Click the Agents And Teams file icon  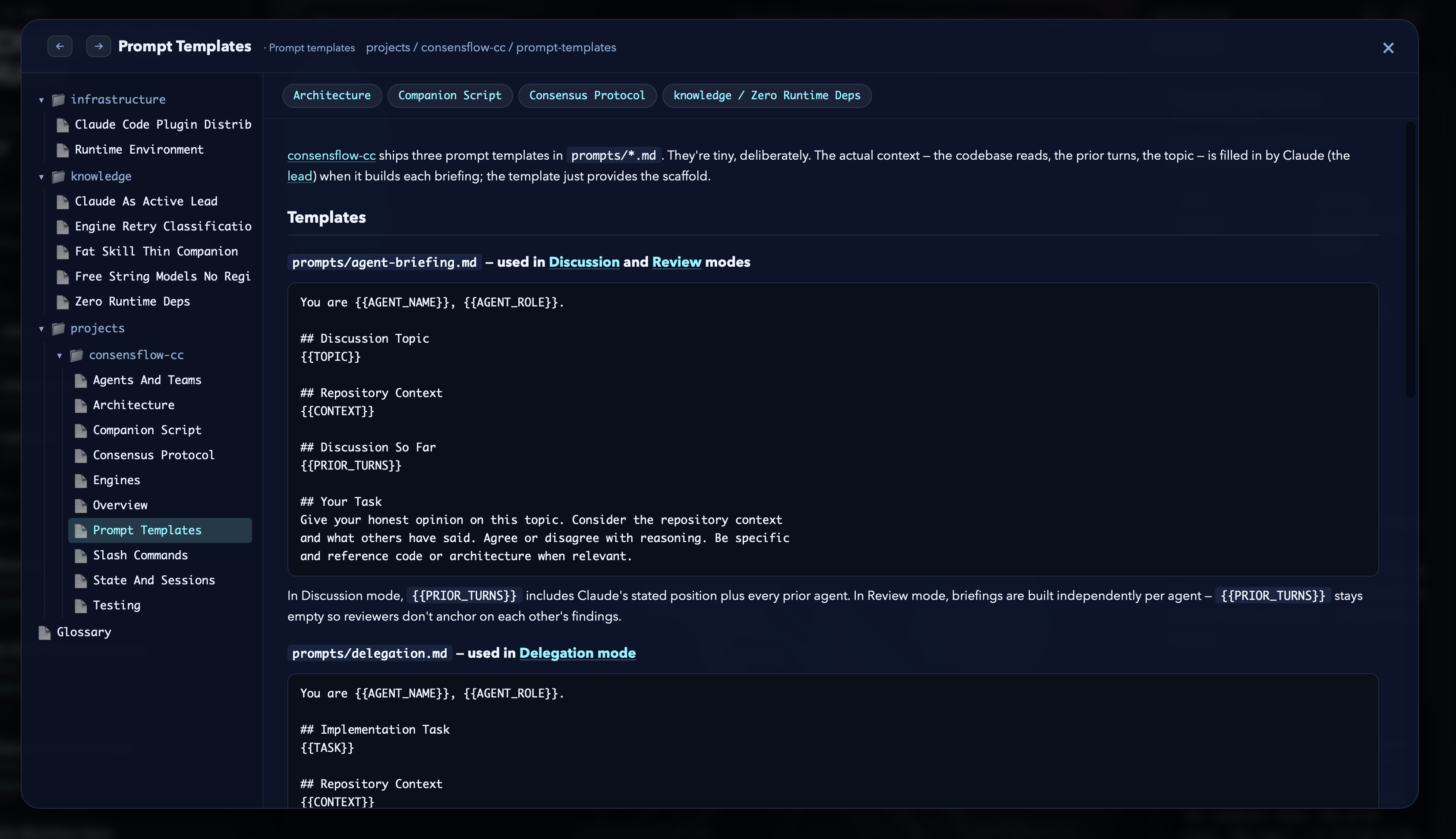(81, 380)
